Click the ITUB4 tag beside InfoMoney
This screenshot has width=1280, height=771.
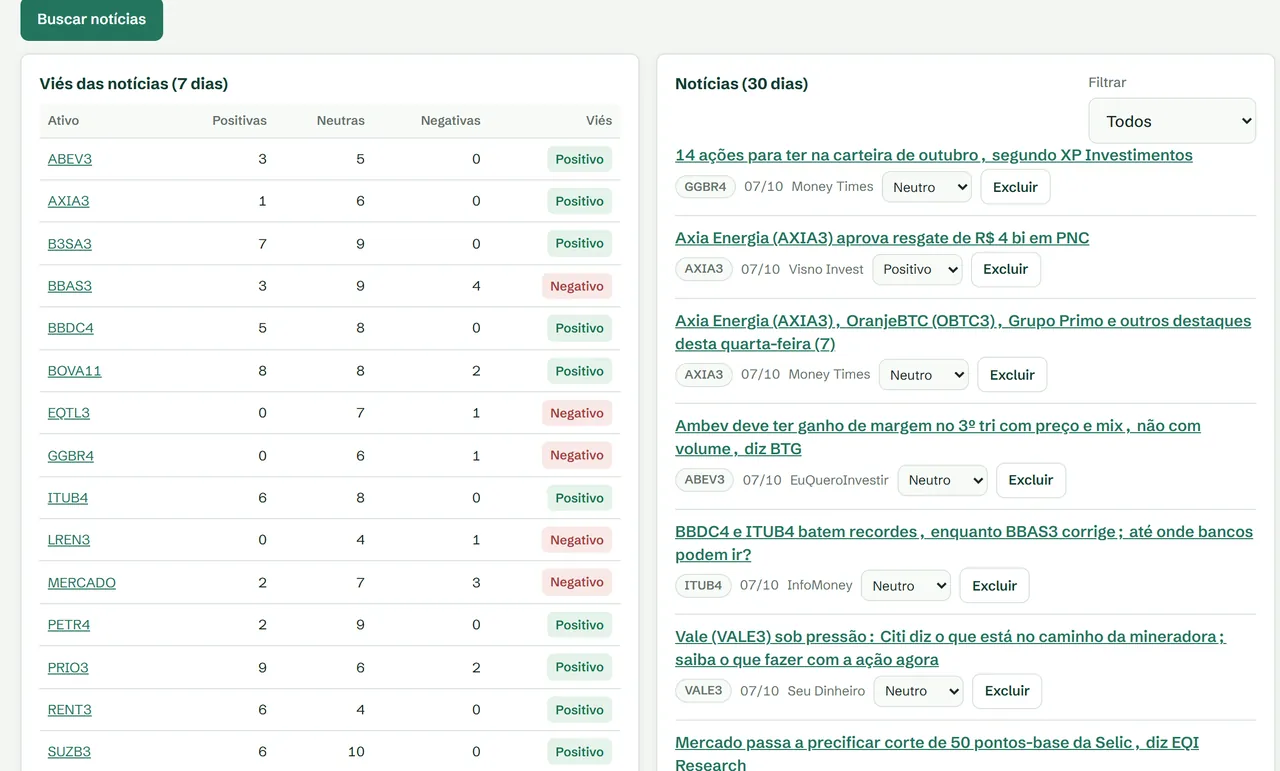(x=703, y=586)
